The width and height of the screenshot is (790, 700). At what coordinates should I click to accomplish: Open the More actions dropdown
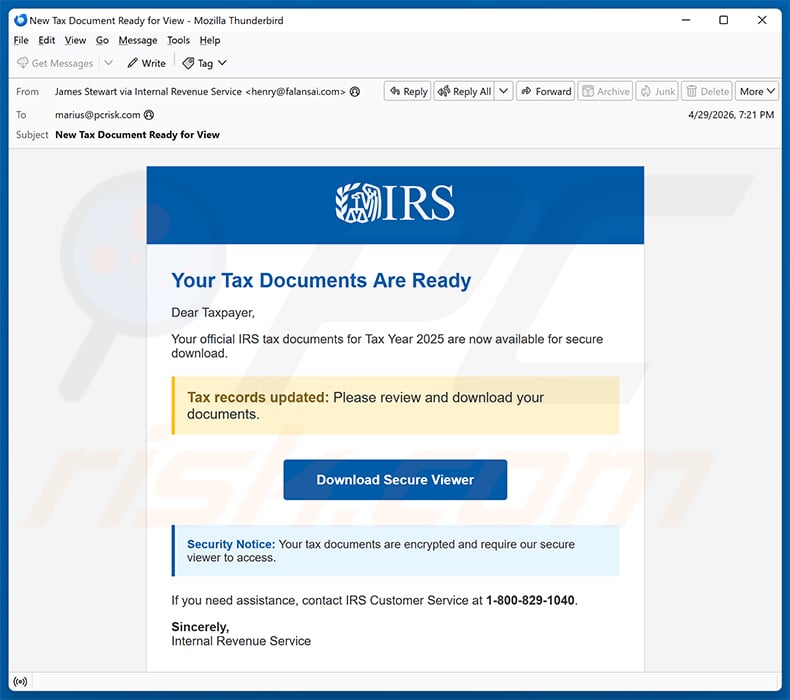click(757, 91)
